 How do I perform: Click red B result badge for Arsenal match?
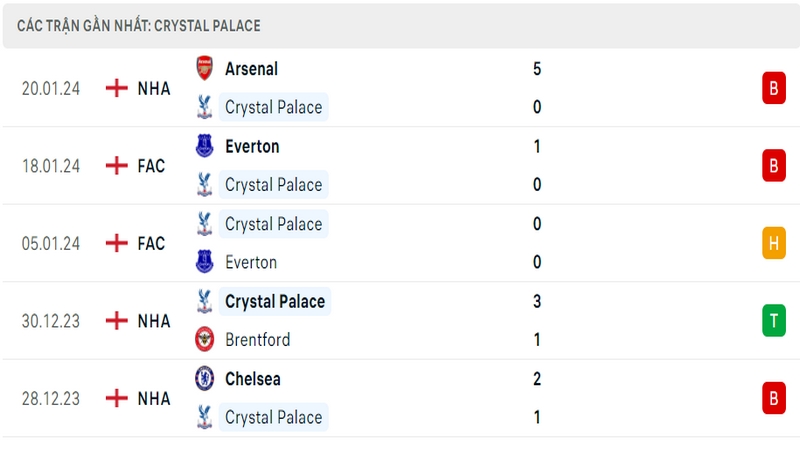click(773, 88)
